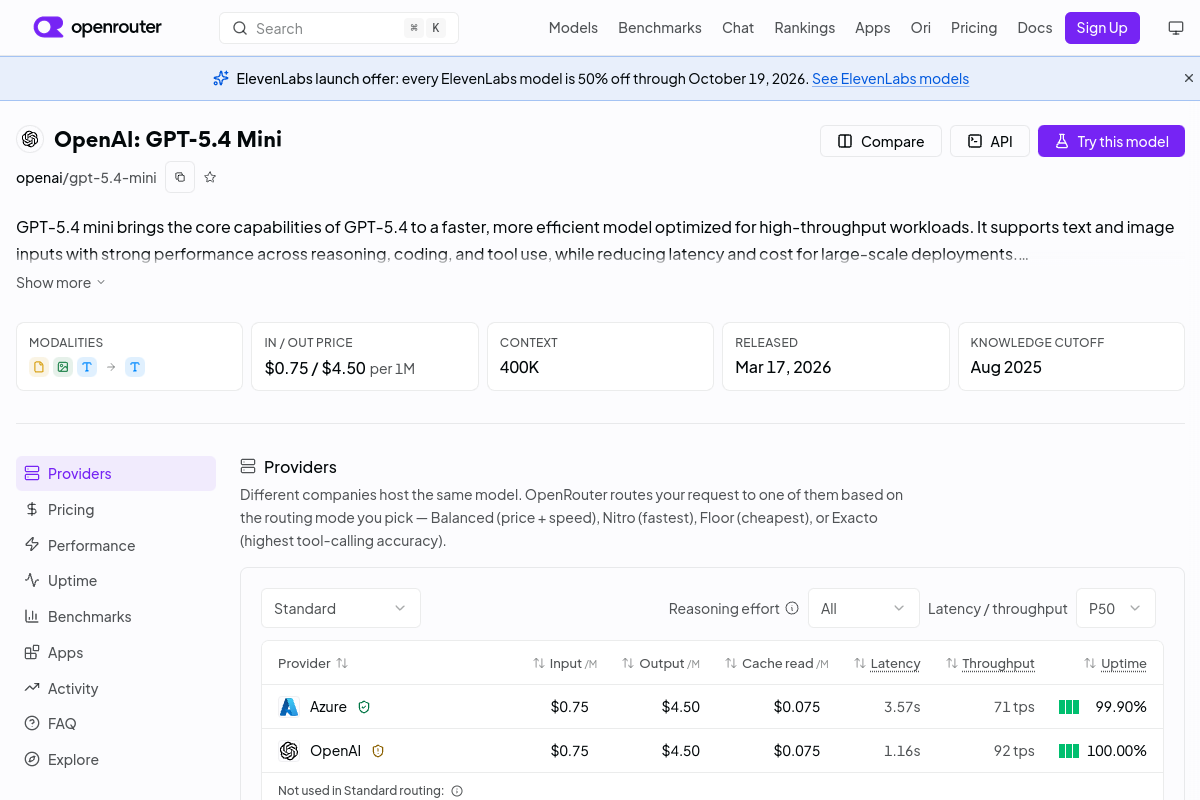Dismiss the ElevenLabs launch offer banner

coord(1189,78)
